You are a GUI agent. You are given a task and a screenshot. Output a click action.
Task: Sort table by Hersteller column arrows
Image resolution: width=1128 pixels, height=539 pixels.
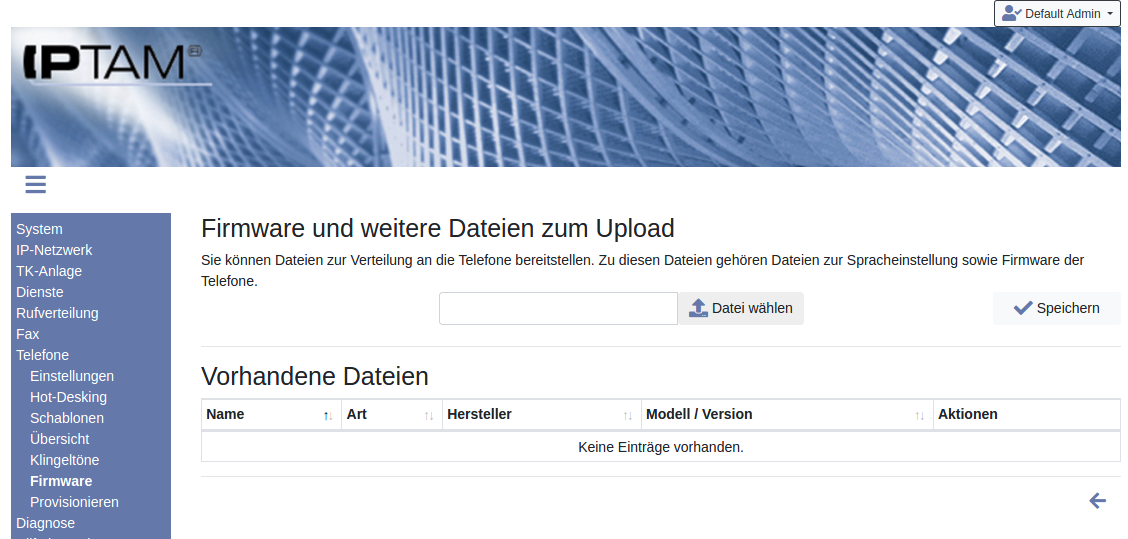tap(628, 415)
